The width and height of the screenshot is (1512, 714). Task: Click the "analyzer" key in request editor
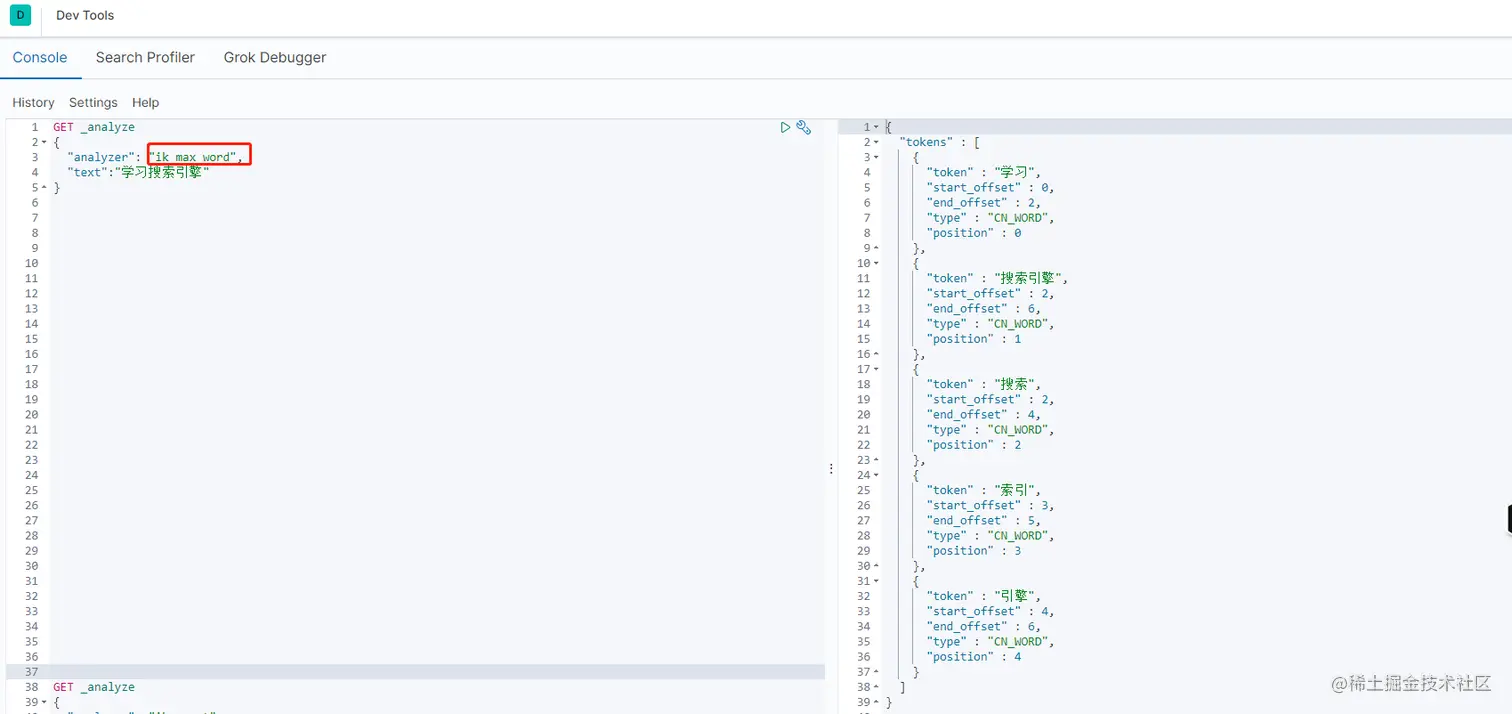coord(100,158)
